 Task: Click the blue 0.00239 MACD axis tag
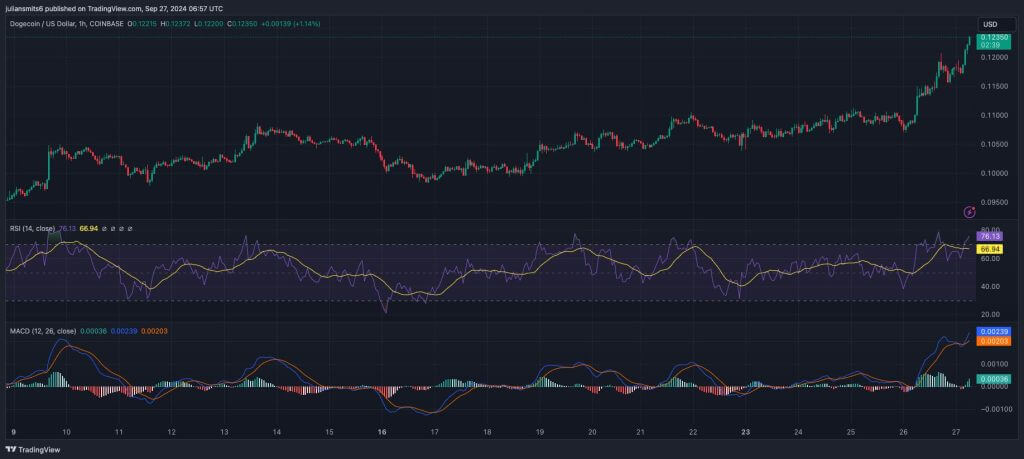(x=993, y=331)
